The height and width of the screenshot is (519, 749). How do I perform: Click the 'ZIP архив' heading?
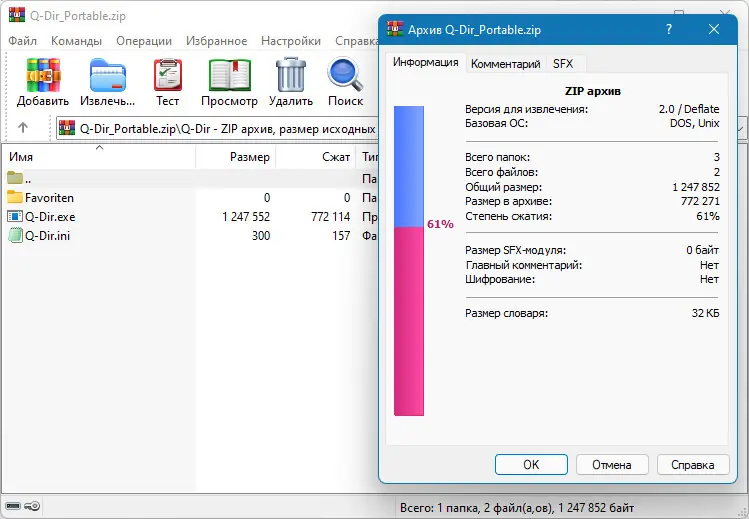pyautogui.click(x=592, y=91)
